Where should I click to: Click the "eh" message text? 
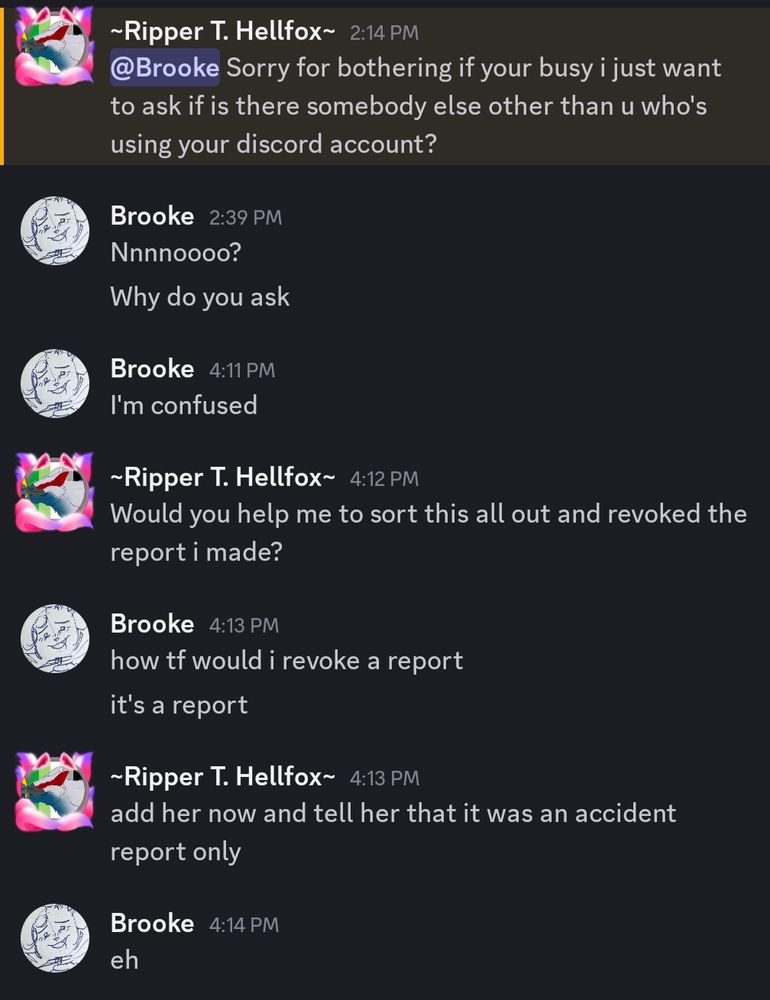tap(124, 960)
